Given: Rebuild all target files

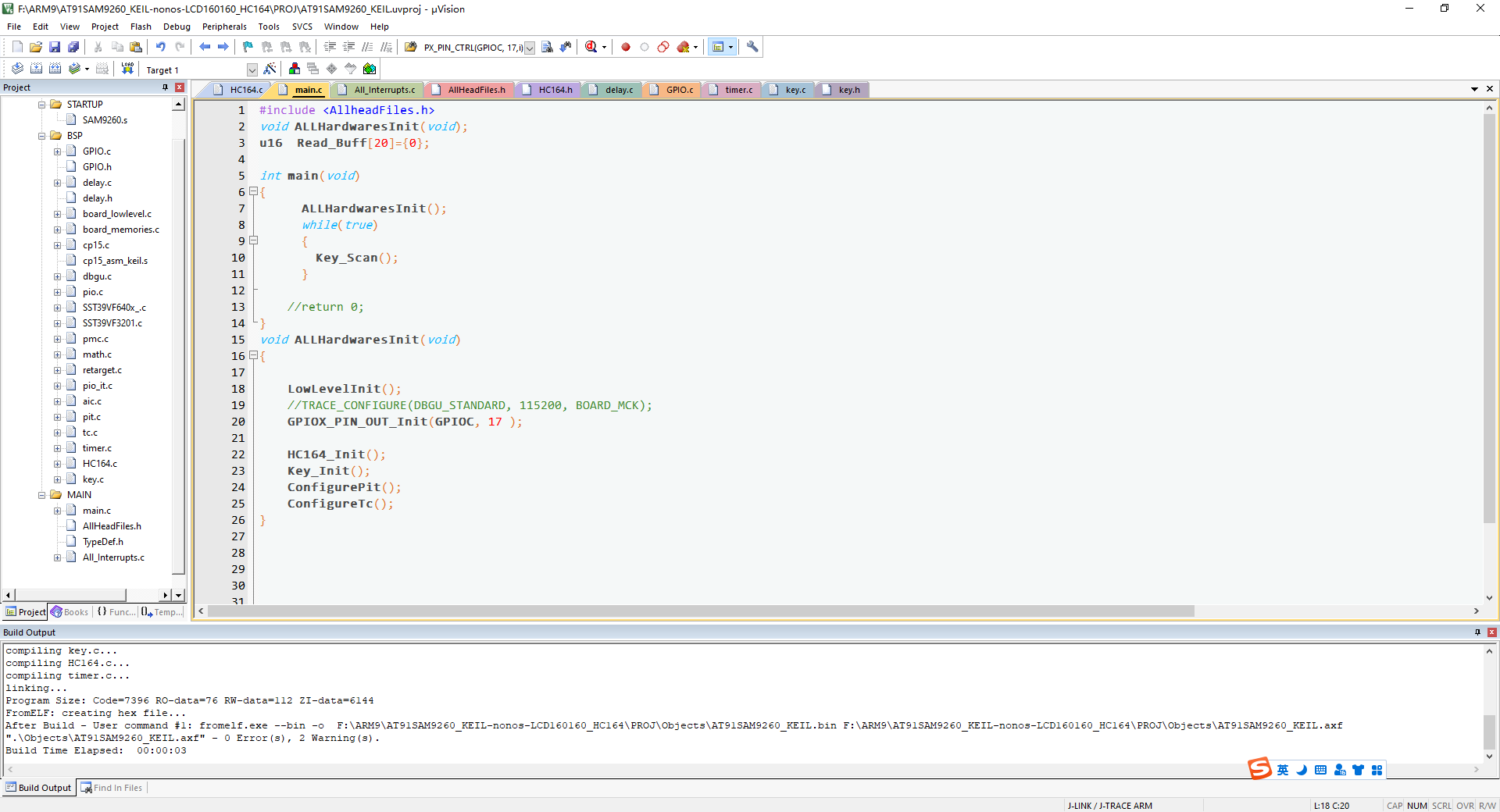Looking at the screenshot, I should 55,69.
